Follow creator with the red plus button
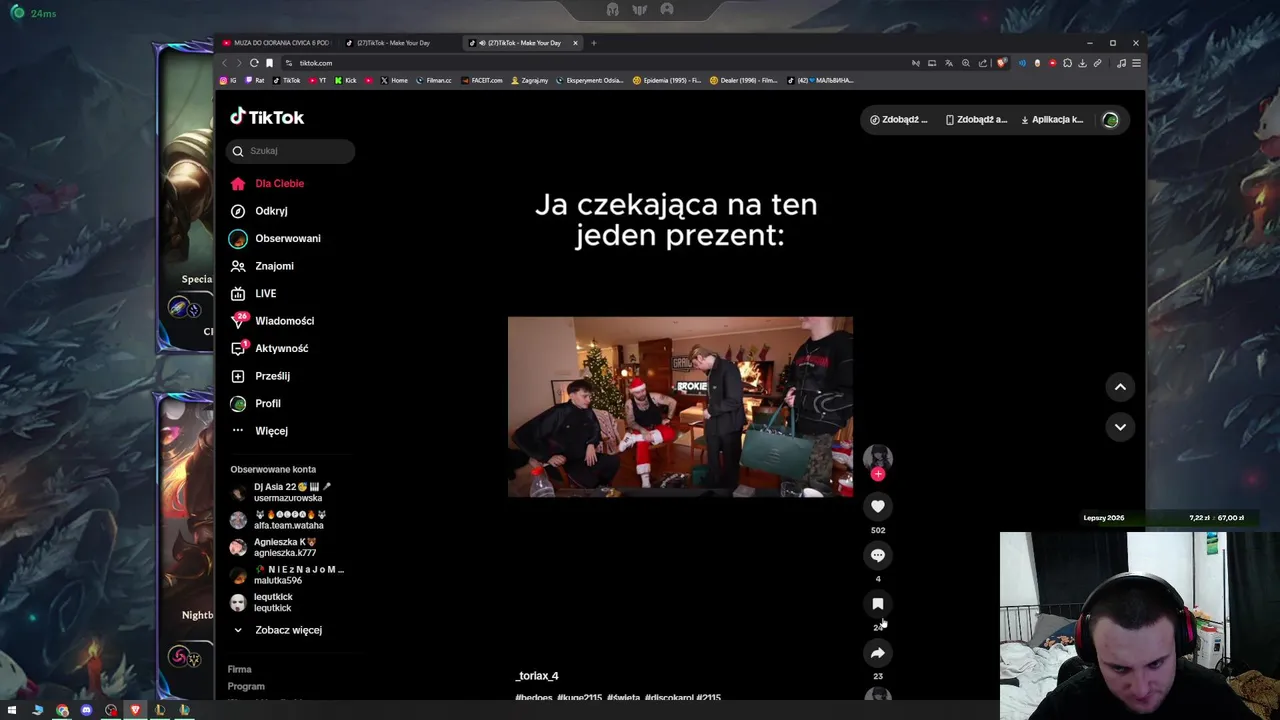This screenshot has height=720, width=1280. point(878,474)
